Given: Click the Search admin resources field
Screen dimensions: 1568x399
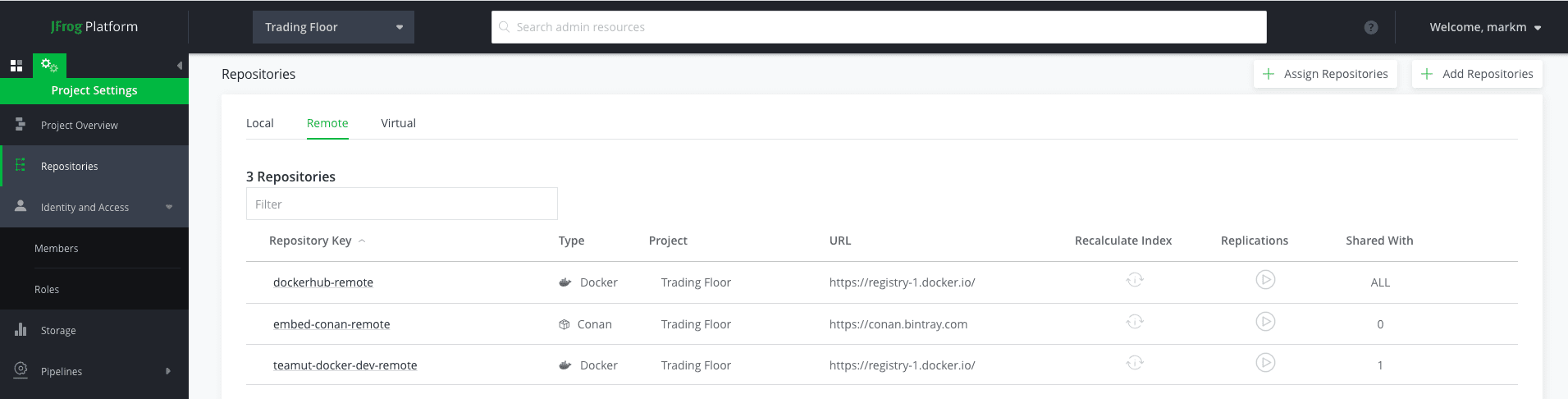Looking at the screenshot, I should point(879,27).
